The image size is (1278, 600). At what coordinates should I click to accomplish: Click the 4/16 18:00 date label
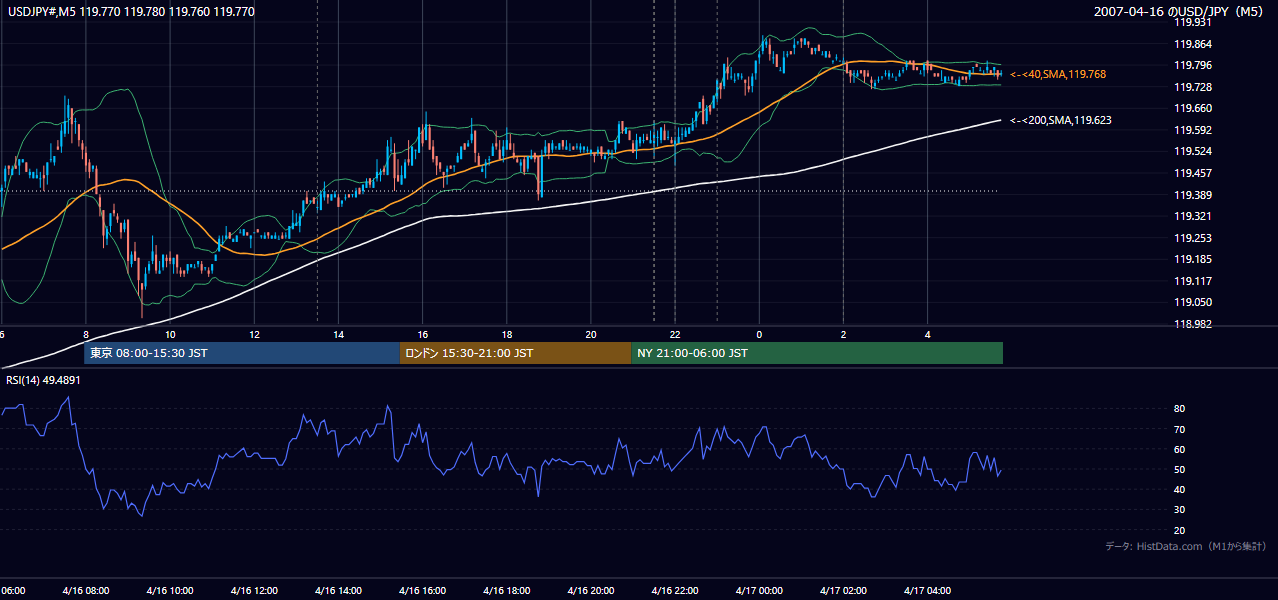(507, 590)
